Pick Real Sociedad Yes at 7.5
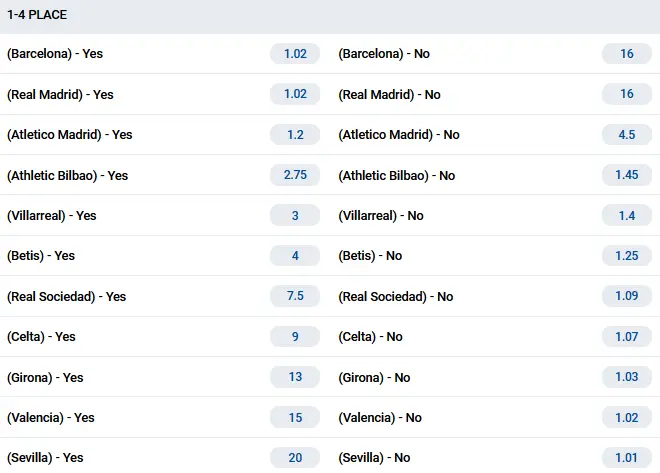Image resolution: width=660 pixels, height=473 pixels. (295, 296)
